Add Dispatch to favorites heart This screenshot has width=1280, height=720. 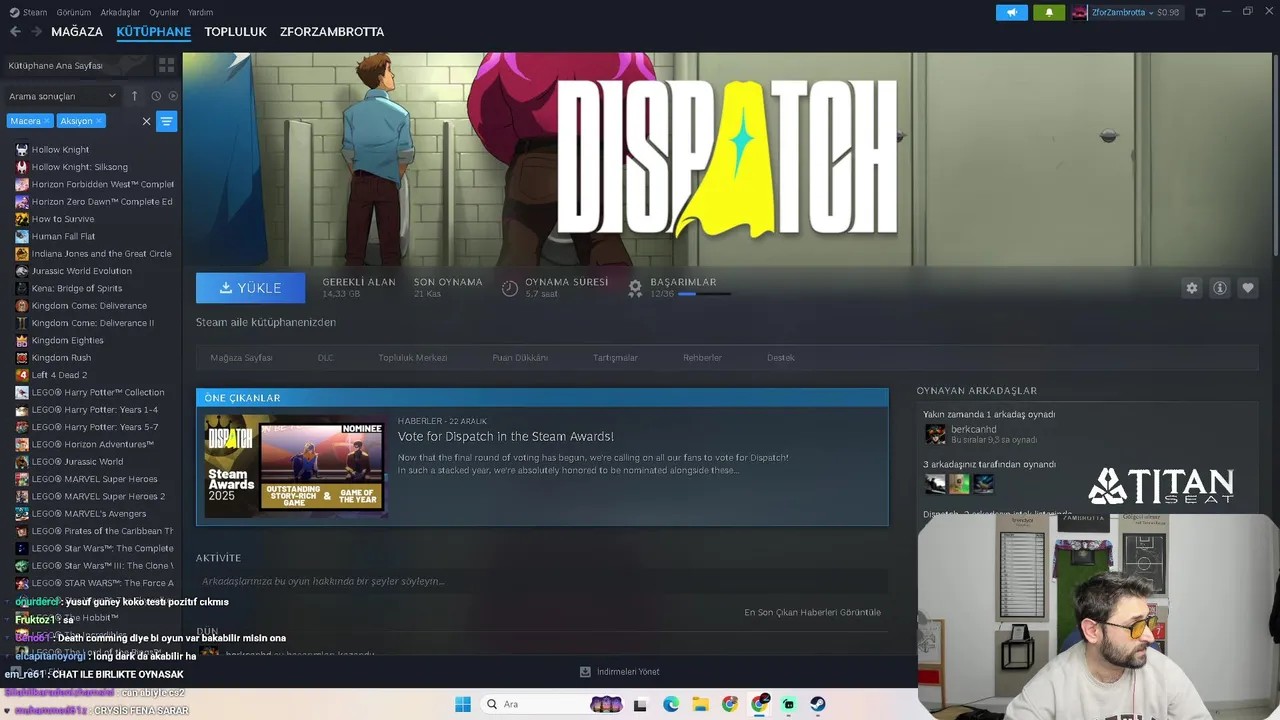(x=1247, y=288)
